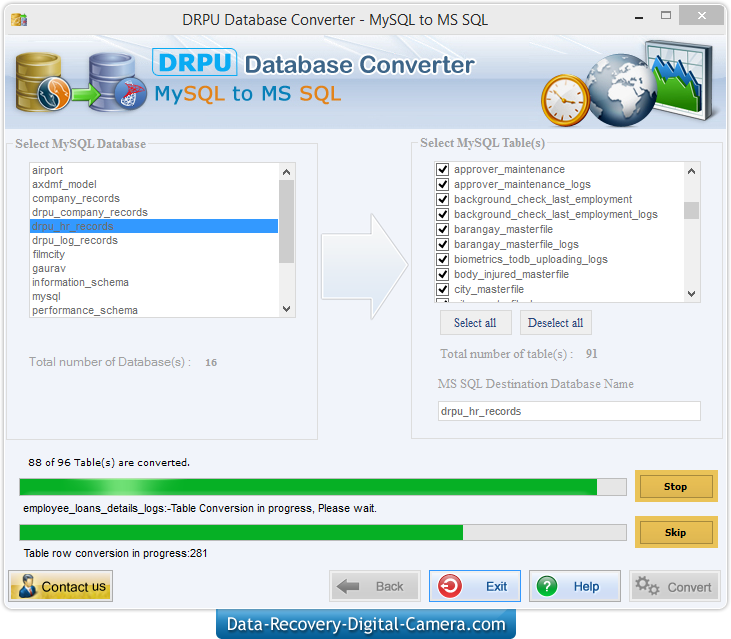731x639 pixels.
Task: Select company_records database
Action: coord(154,198)
